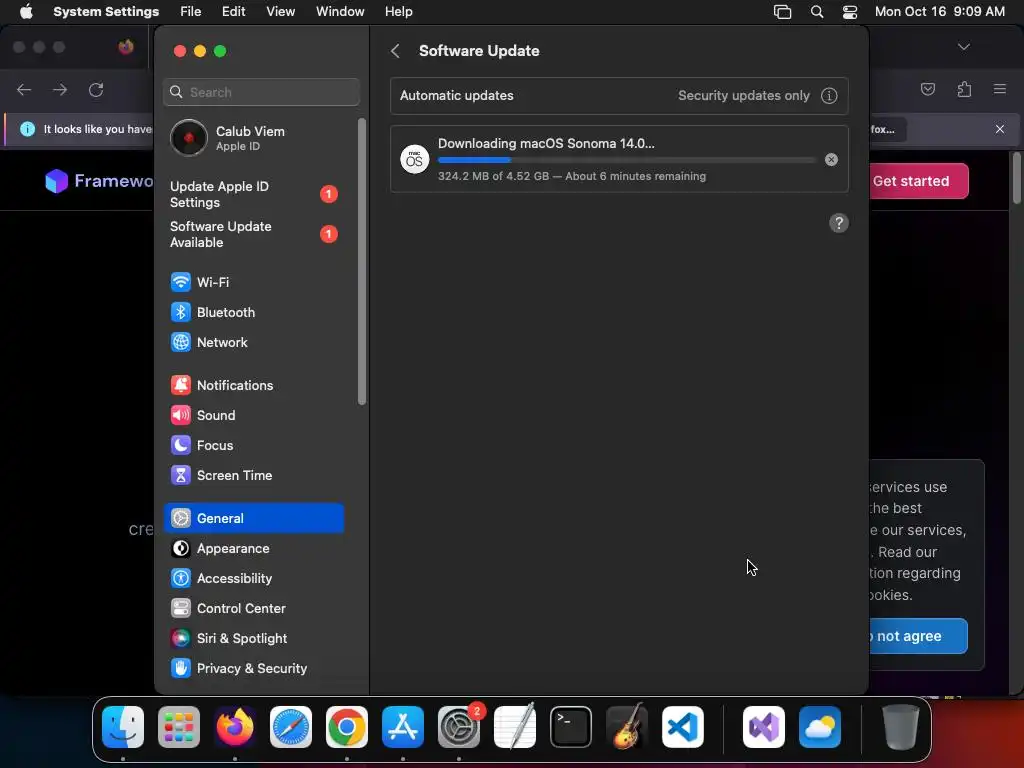This screenshot has width=1024, height=768.
Task: Open the Window menu
Action: coord(340,12)
